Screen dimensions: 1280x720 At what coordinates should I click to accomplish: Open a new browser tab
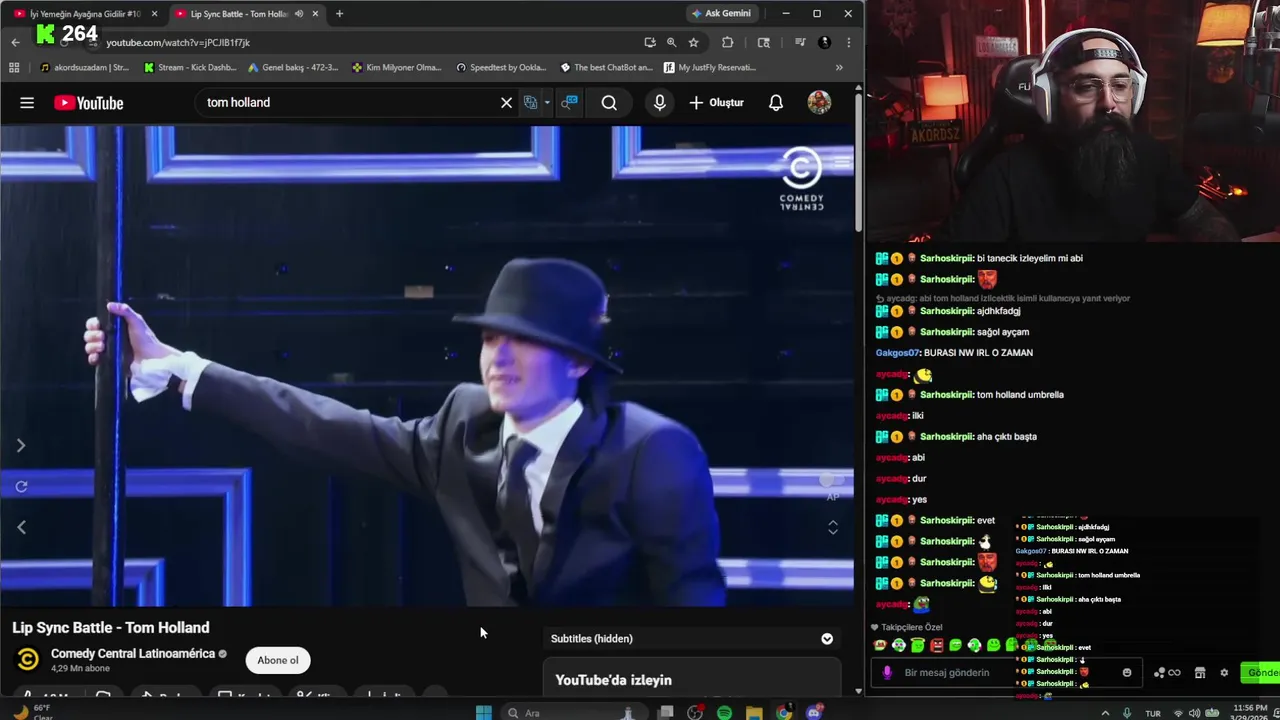click(339, 14)
